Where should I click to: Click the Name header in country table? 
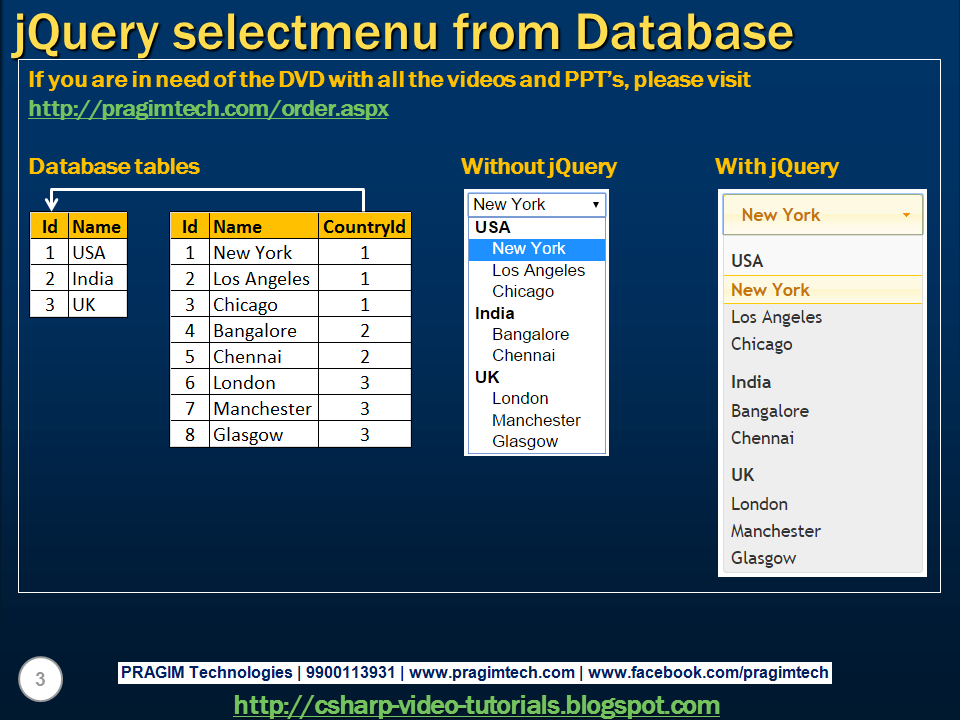click(x=97, y=227)
